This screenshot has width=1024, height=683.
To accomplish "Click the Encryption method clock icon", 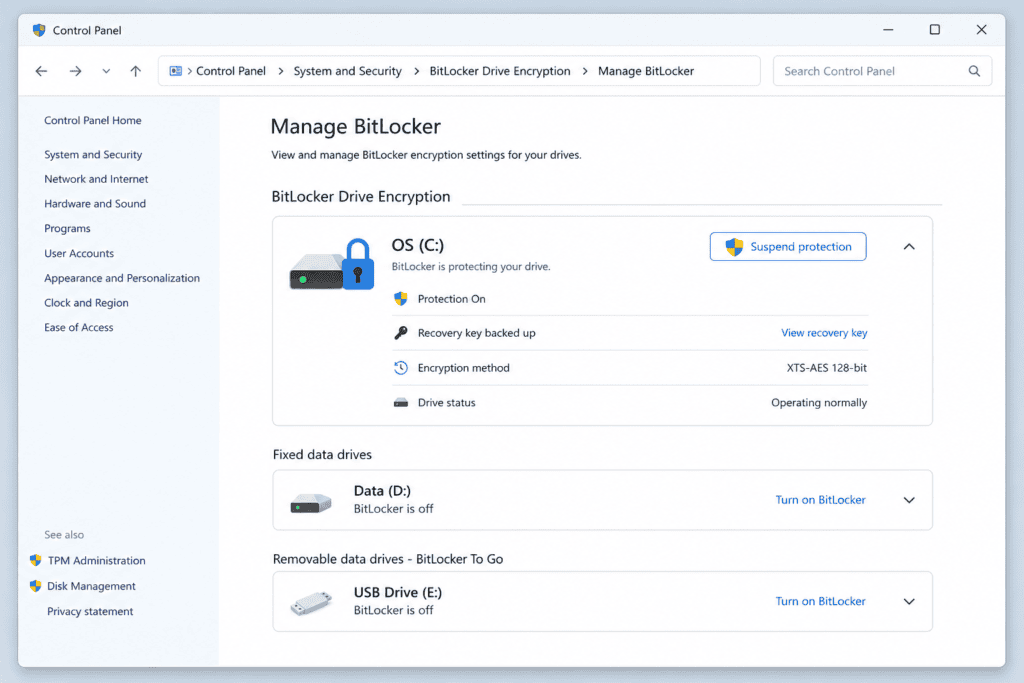I will pos(400,368).
